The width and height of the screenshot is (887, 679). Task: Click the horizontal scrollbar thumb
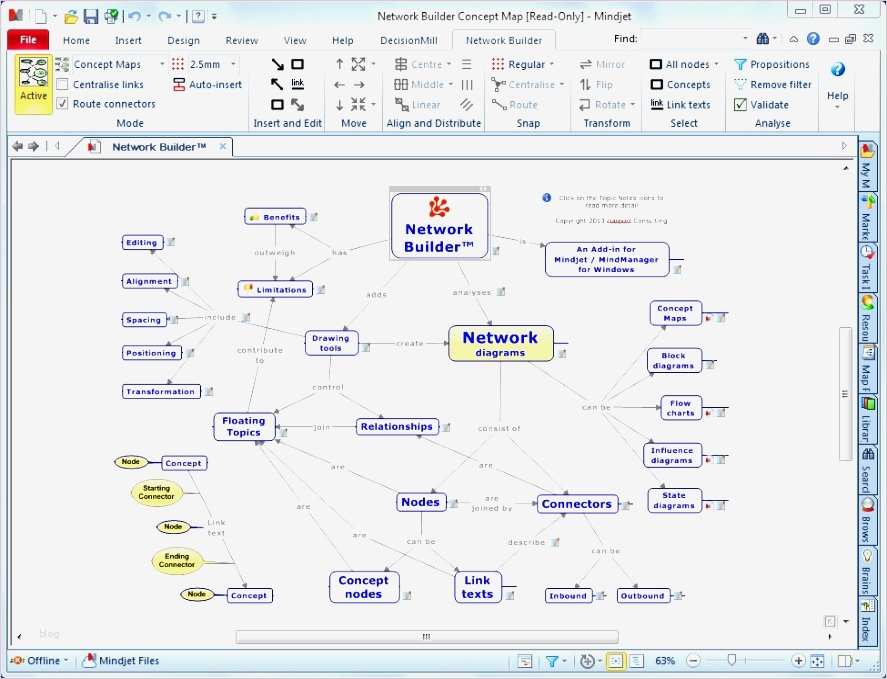(x=427, y=637)
